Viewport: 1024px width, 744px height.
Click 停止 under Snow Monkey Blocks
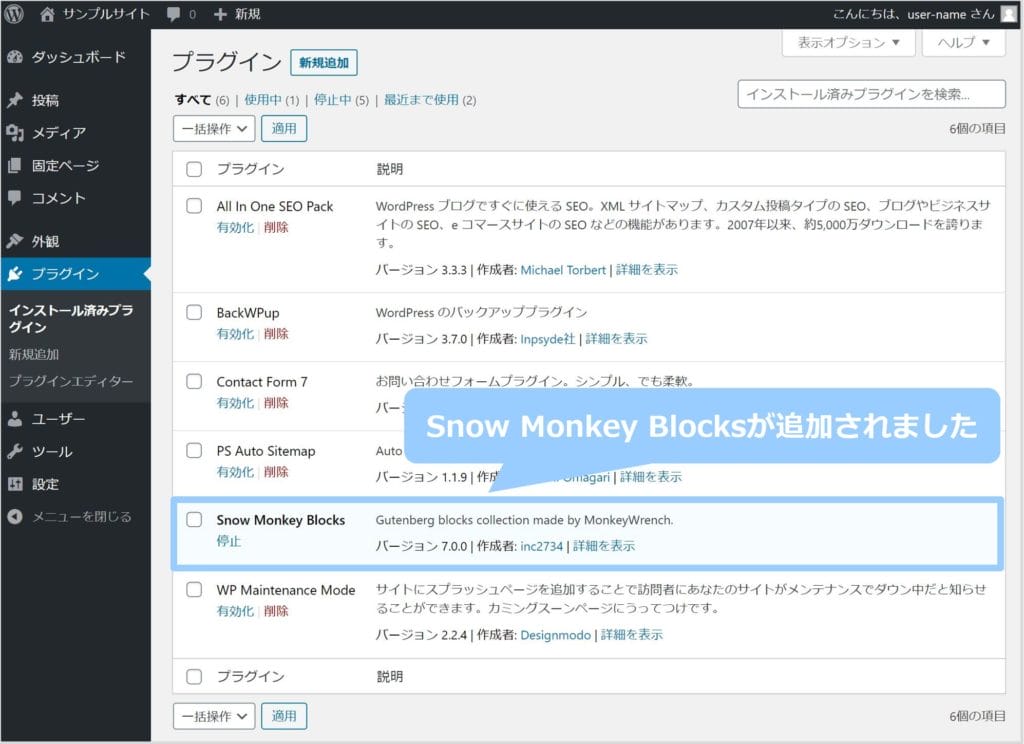229,541
